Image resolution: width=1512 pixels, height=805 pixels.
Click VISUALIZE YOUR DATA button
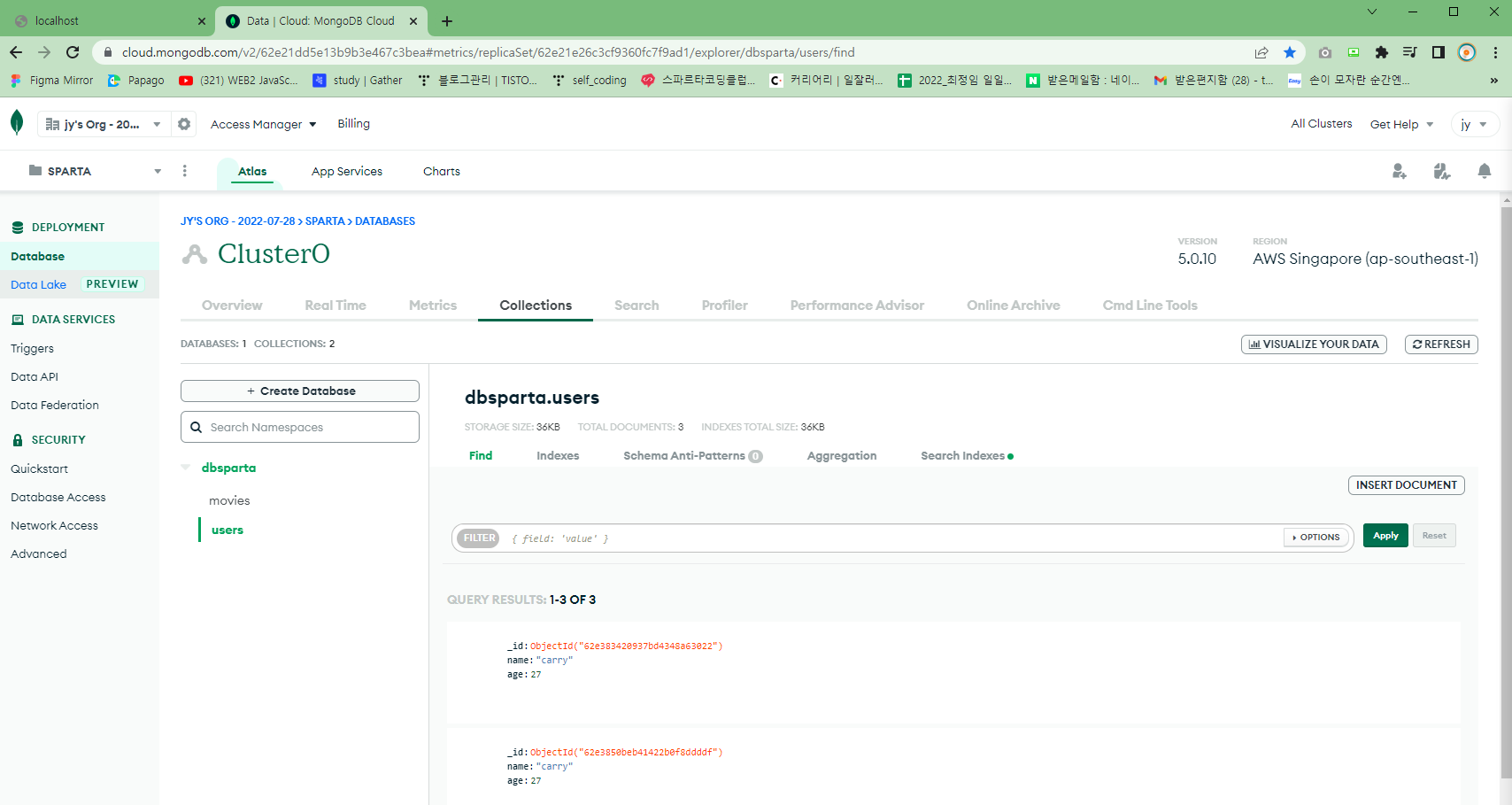[1314, 344]
